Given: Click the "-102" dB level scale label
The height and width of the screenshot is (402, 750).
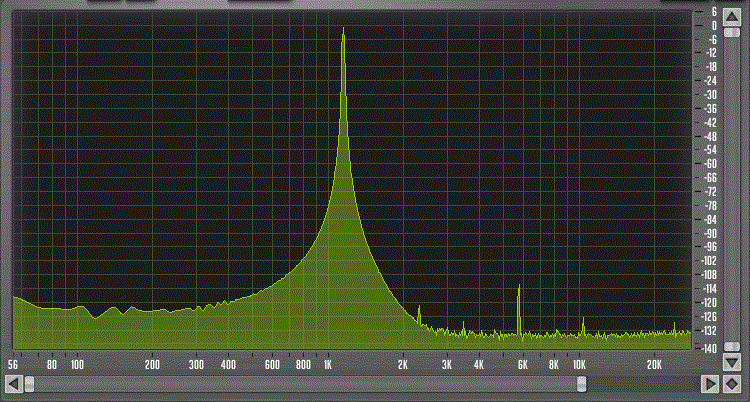Looking at the screenshot, I should (x=710, y=261).
